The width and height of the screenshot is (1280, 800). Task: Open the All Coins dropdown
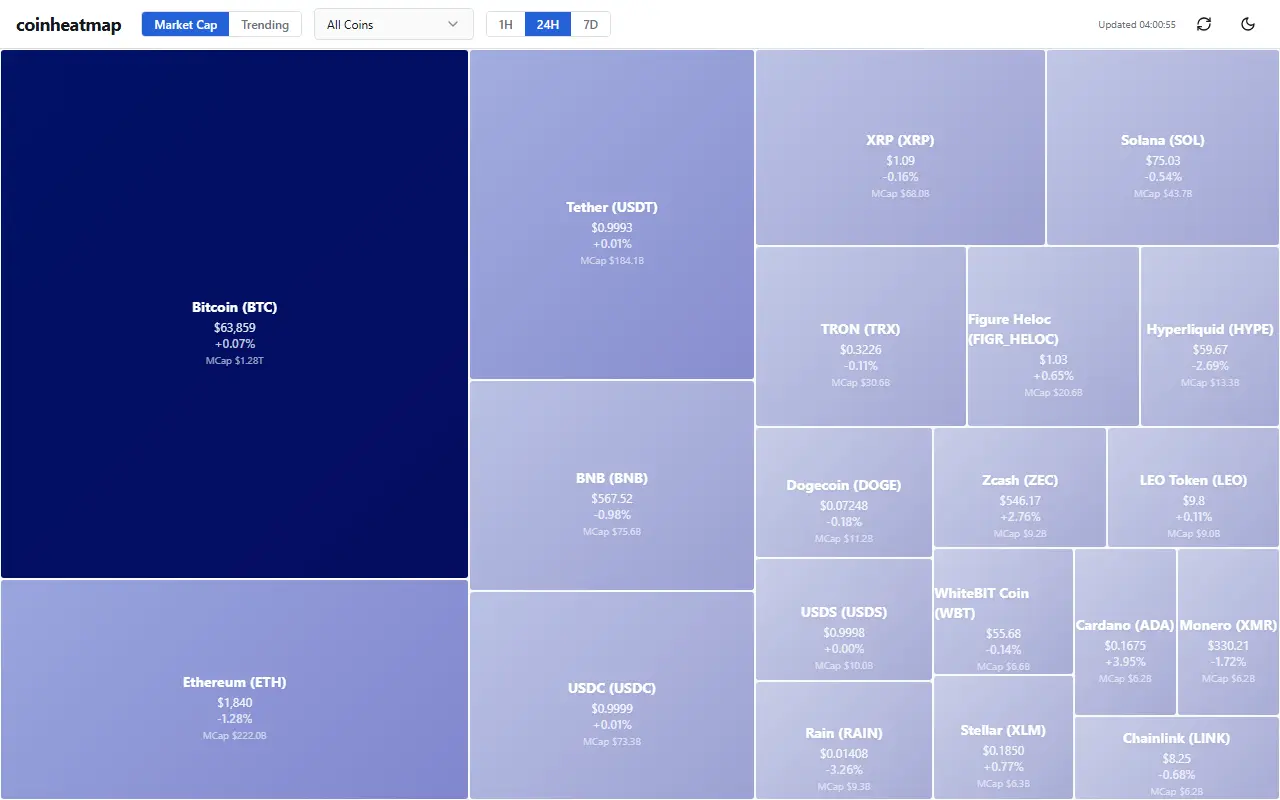click(x=394, y=24)
